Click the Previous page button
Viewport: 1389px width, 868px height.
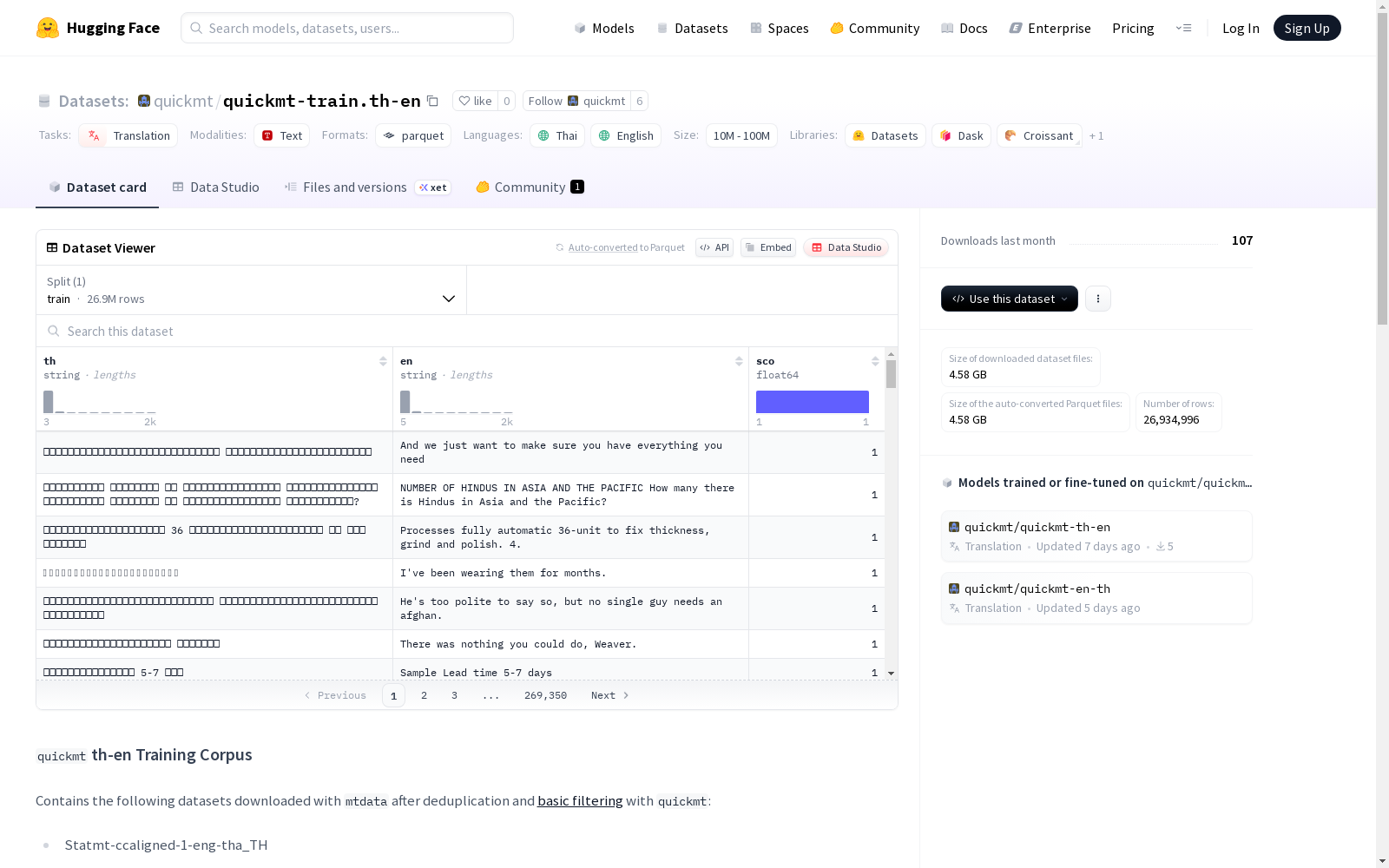coord(335,695)
